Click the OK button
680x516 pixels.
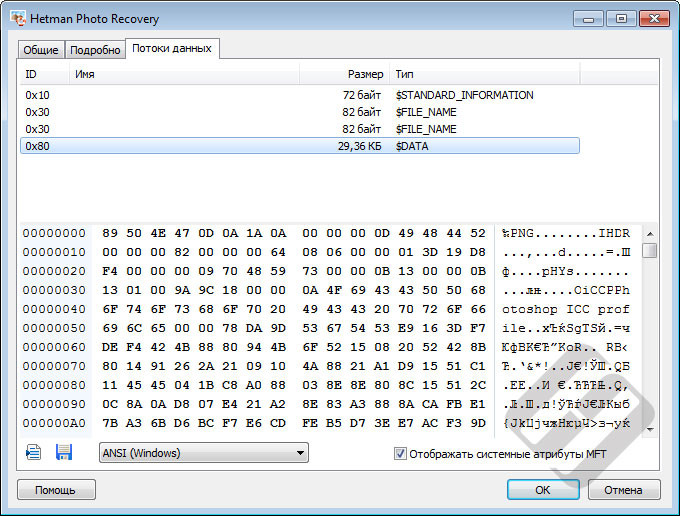[x=543, y=490]
